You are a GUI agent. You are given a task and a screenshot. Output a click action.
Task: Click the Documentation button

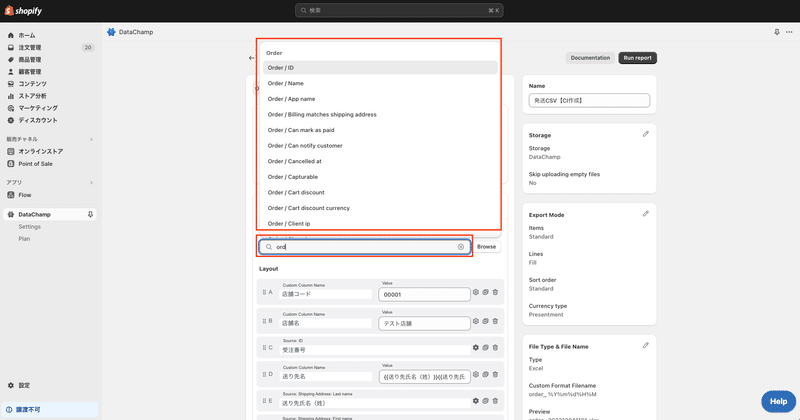590,58
